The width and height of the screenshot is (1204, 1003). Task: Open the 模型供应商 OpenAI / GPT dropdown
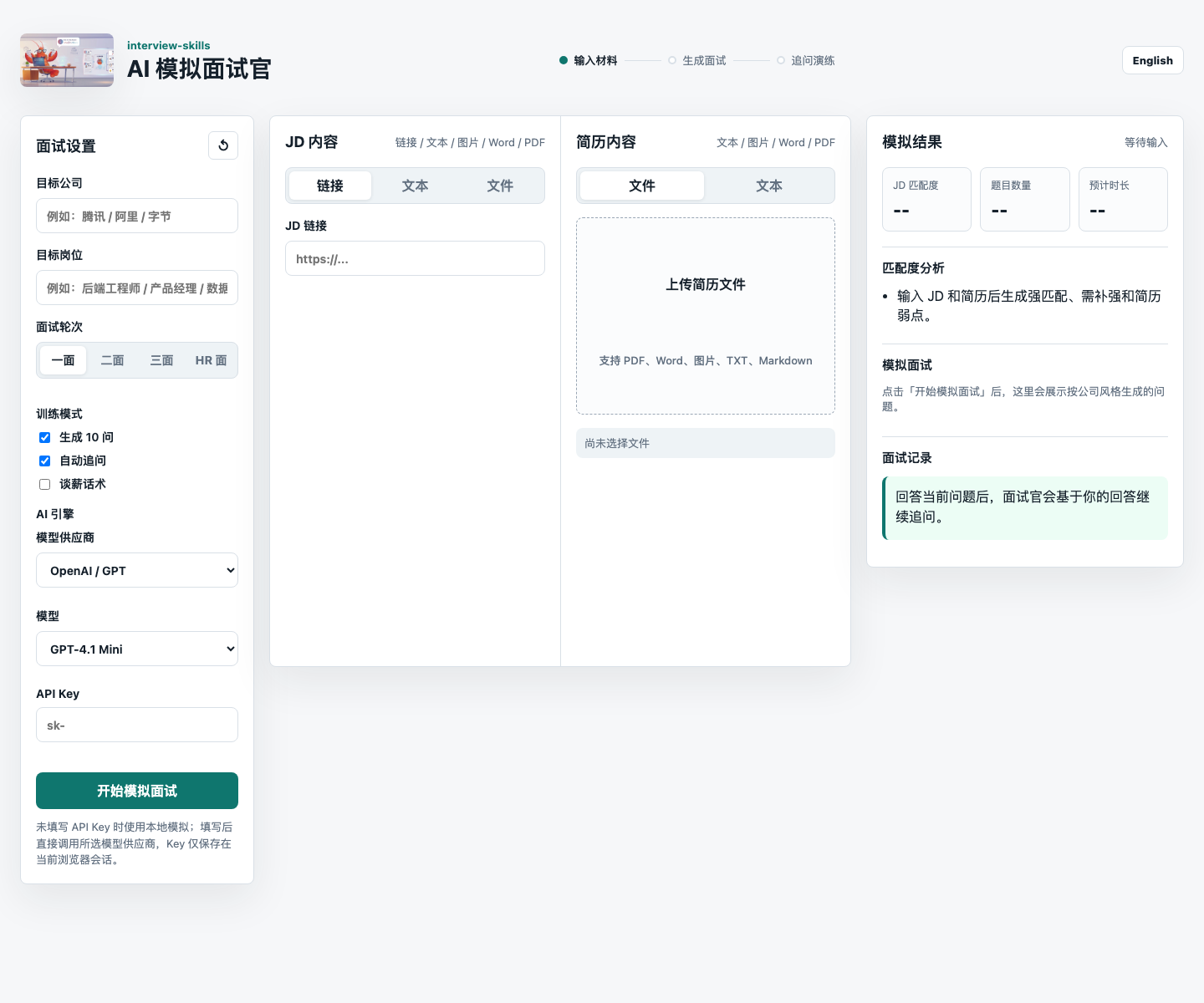(137, 570)
